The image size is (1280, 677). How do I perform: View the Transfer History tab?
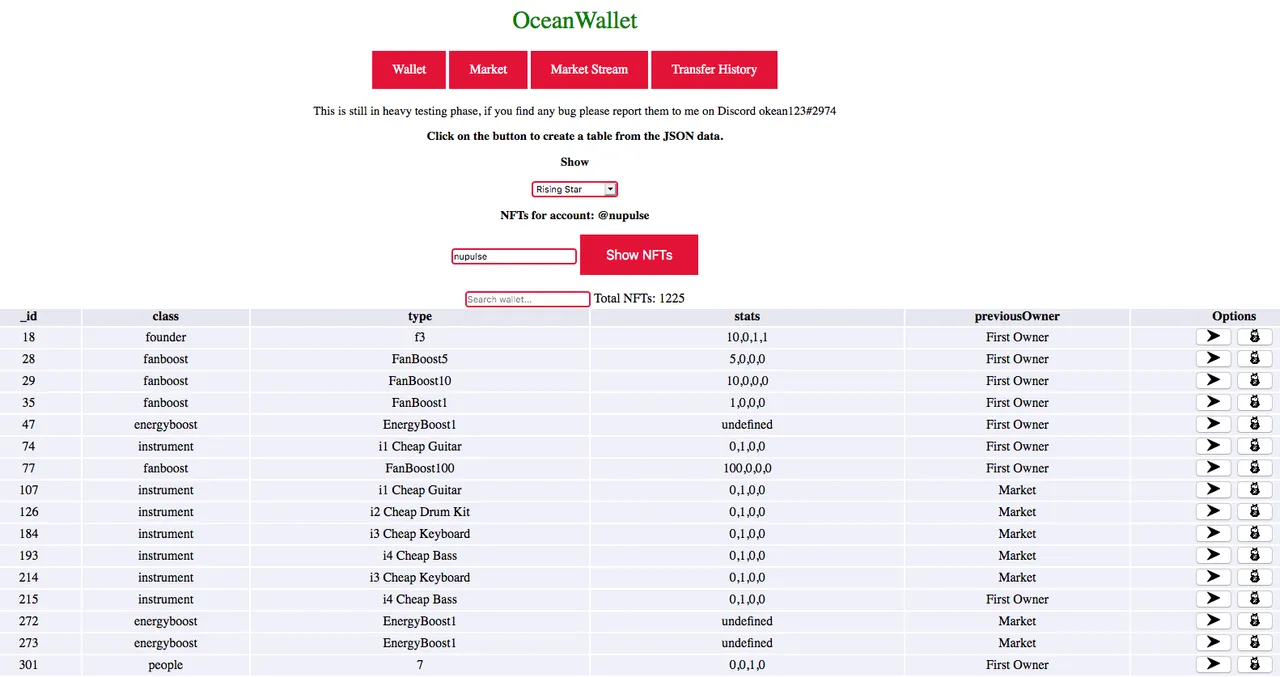714,70
